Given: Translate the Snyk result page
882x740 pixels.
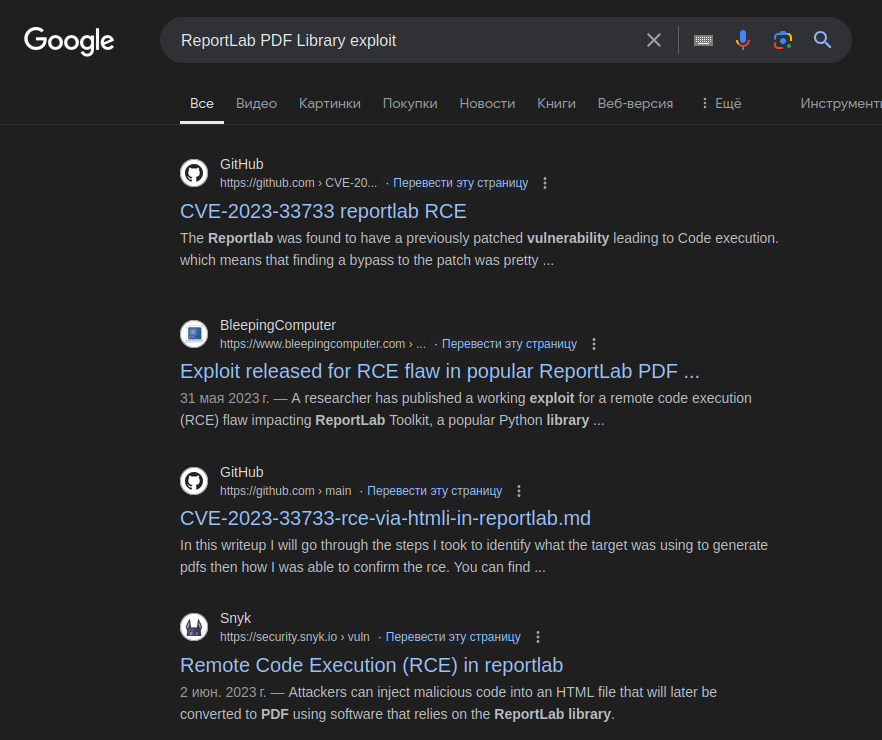Looking at the screenshot, I should [453, 637].
